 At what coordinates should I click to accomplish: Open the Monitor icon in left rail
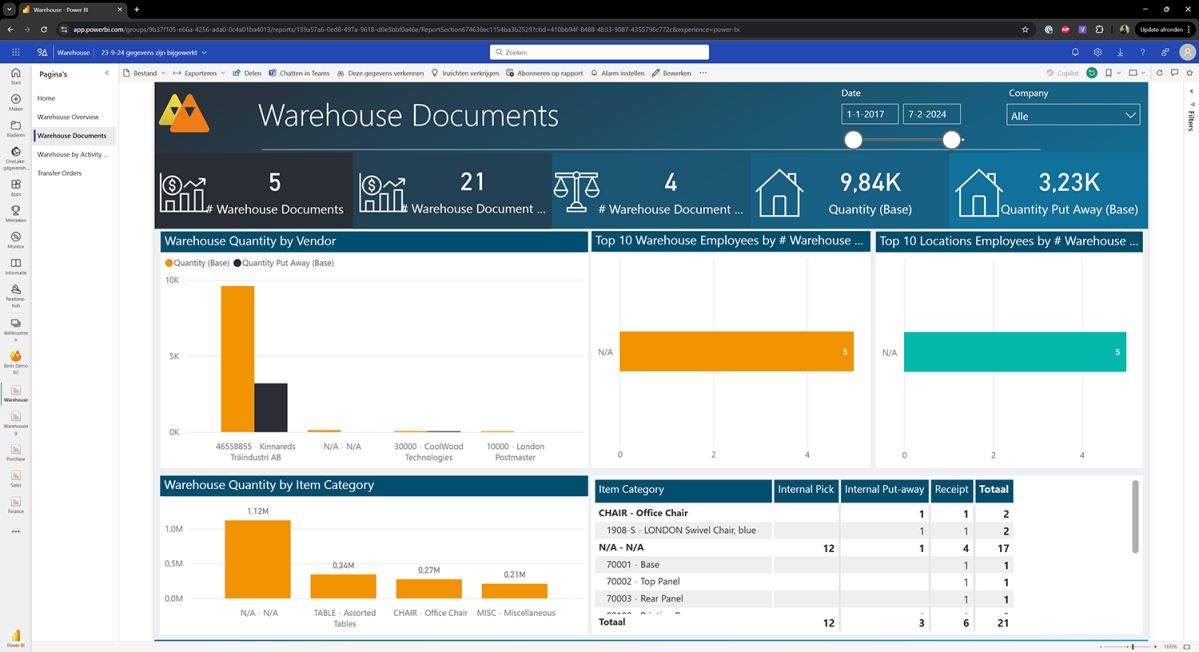[15, 237]
